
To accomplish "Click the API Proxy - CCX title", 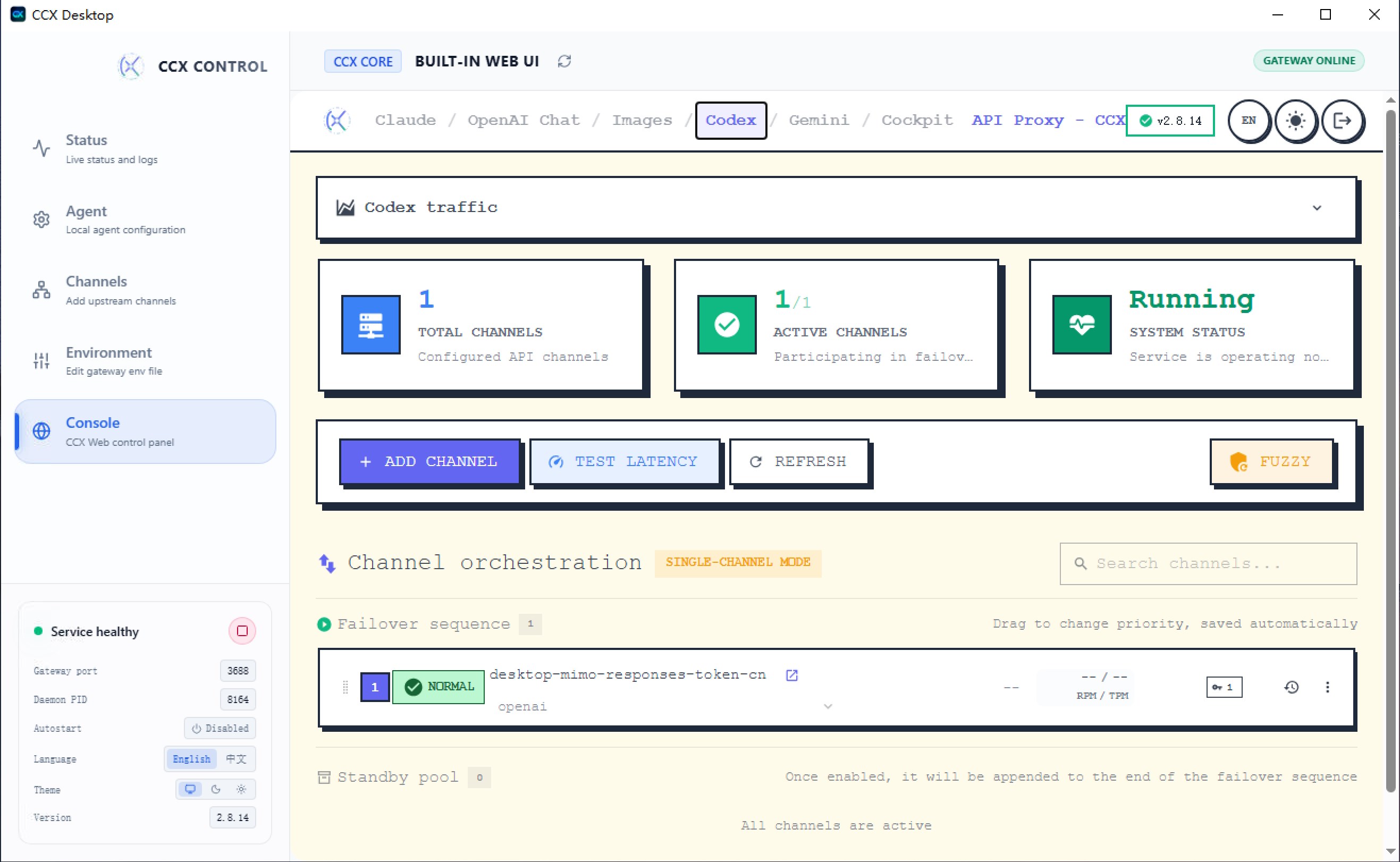I will click(1048, 120).
